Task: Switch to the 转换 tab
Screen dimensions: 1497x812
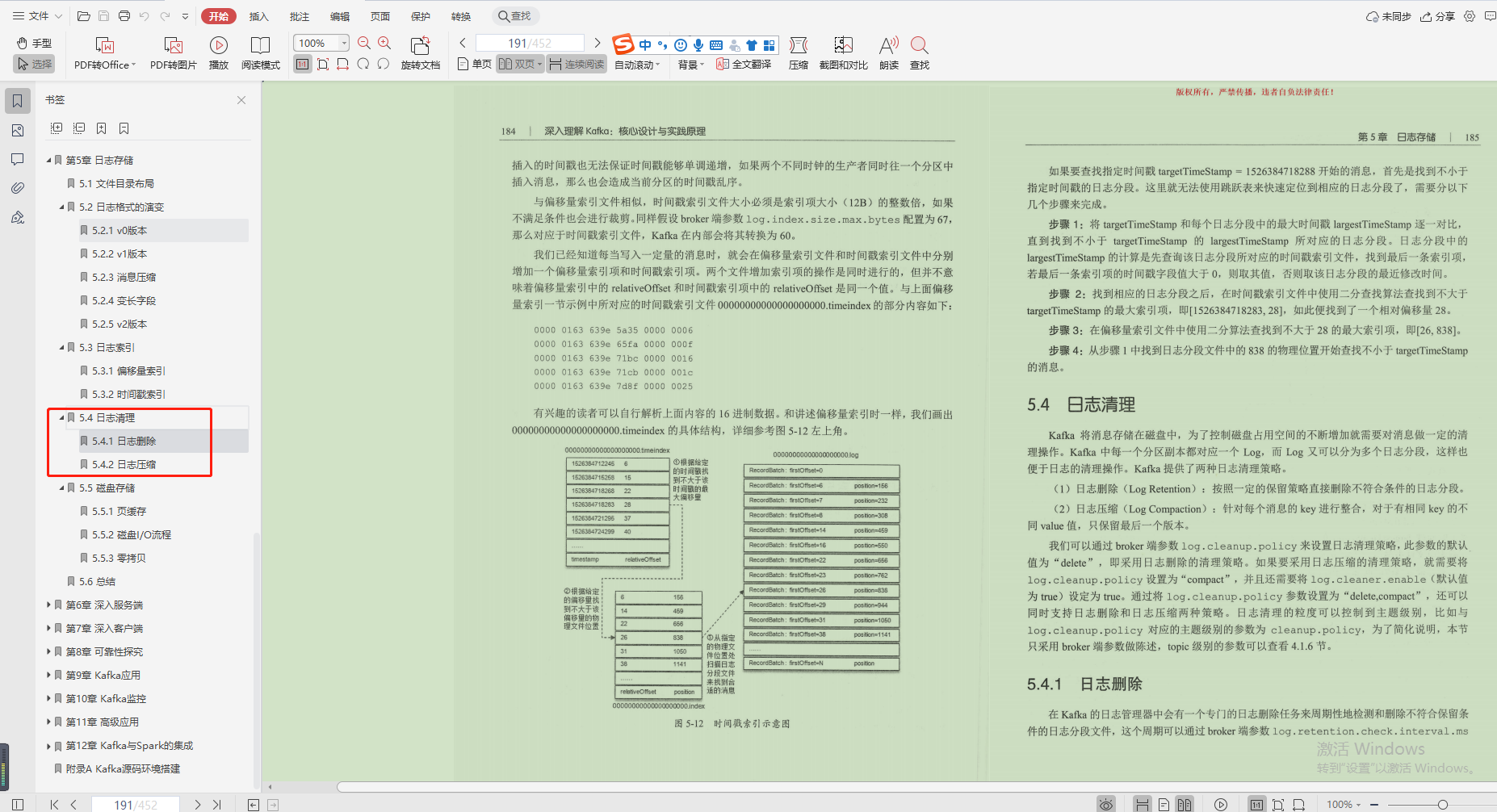Action: [x=461, y=16]
